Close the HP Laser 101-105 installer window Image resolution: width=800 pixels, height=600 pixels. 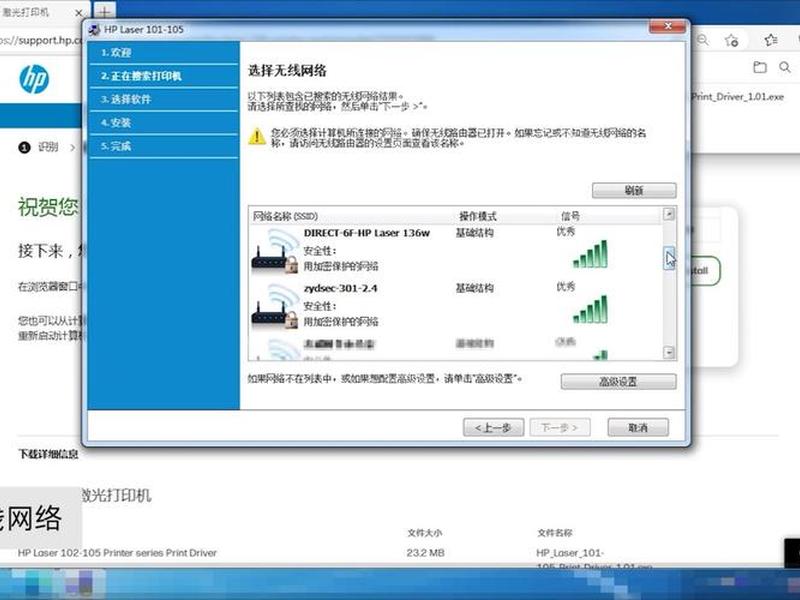click(667, 27)
